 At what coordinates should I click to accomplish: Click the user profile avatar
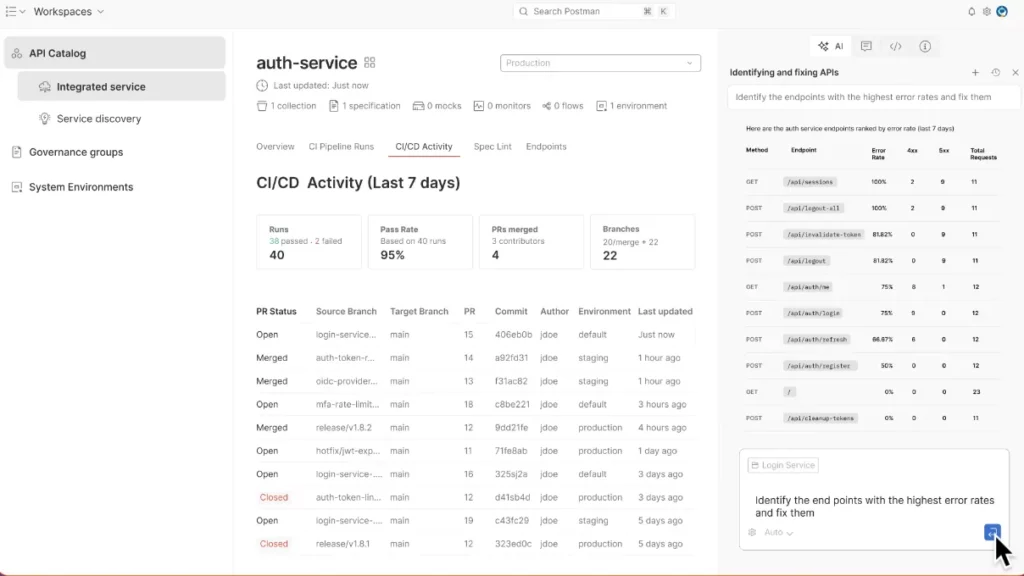pos(1003,11)
